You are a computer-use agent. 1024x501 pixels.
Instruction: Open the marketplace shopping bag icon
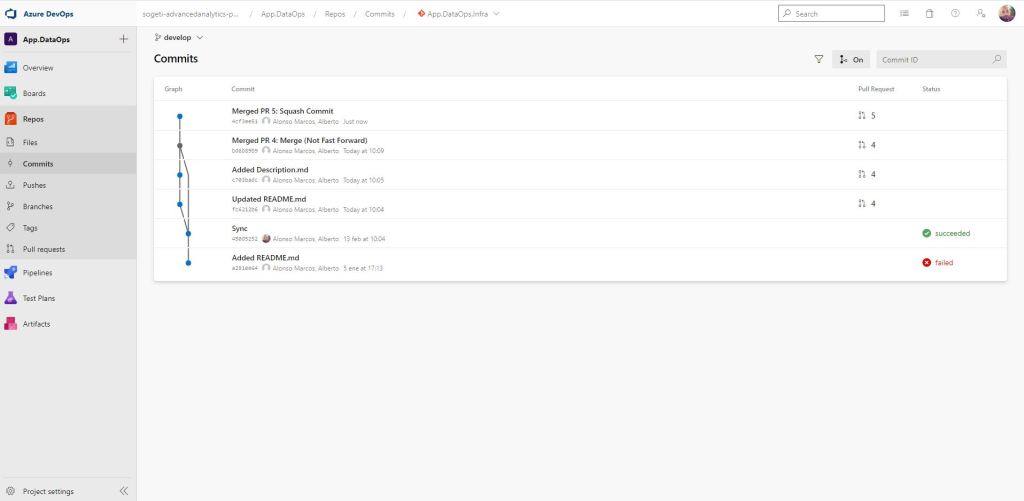pos(929,14)
